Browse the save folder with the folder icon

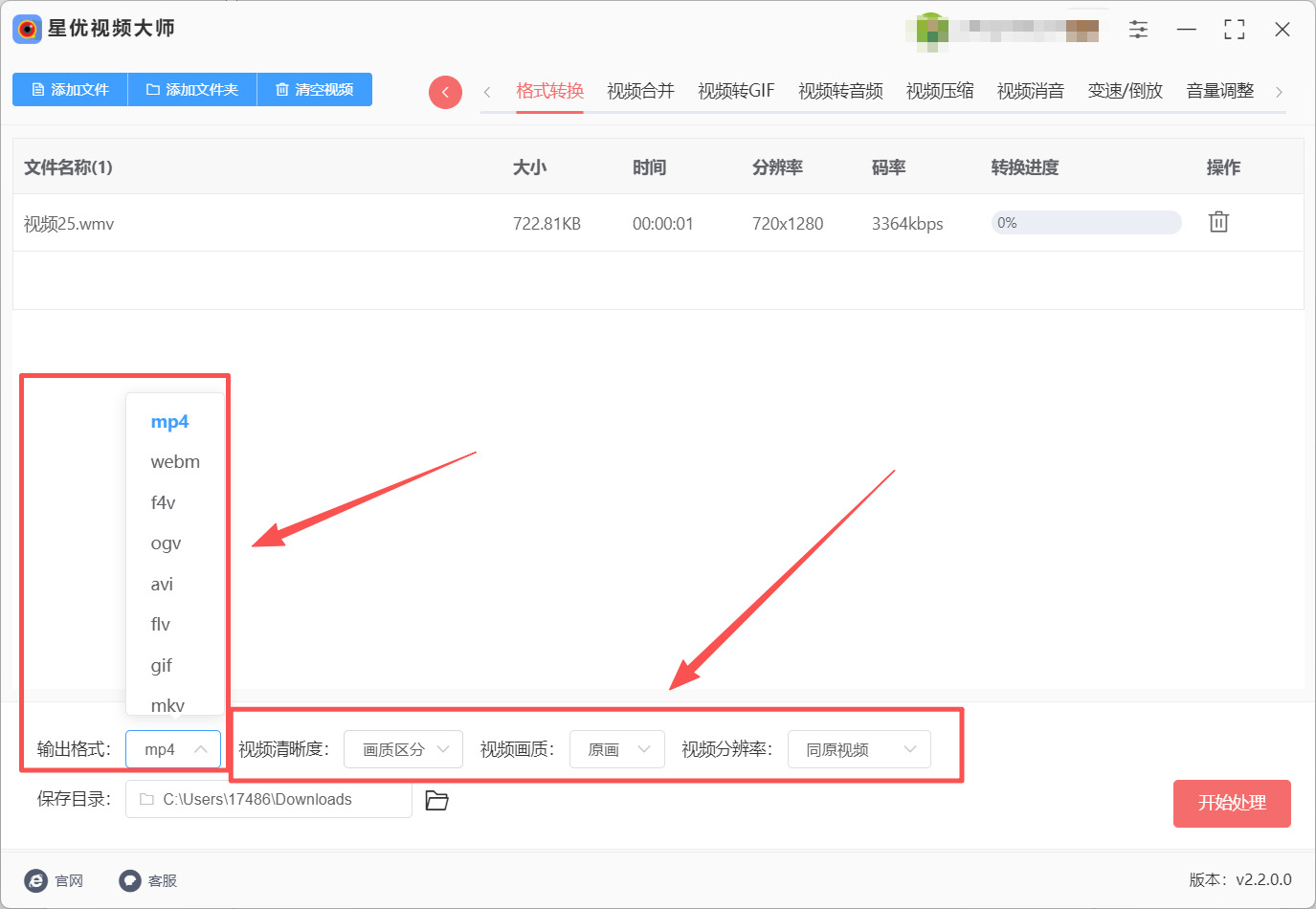[436, 800]
